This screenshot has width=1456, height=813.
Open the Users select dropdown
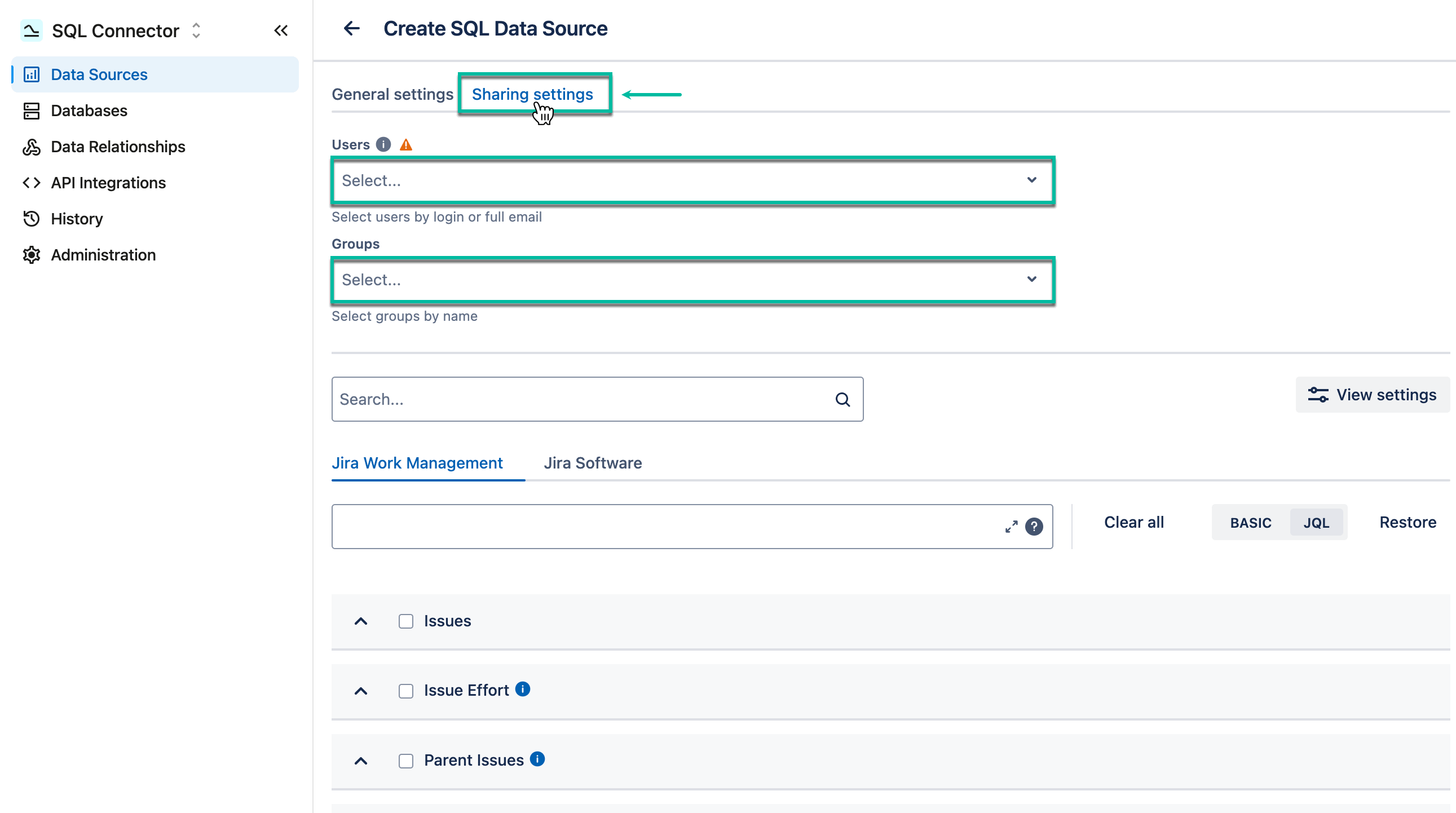click(692, 181)
